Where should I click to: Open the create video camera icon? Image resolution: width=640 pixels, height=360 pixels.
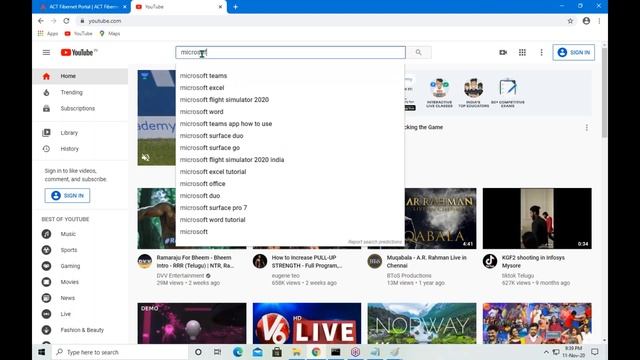coord(503,52)
